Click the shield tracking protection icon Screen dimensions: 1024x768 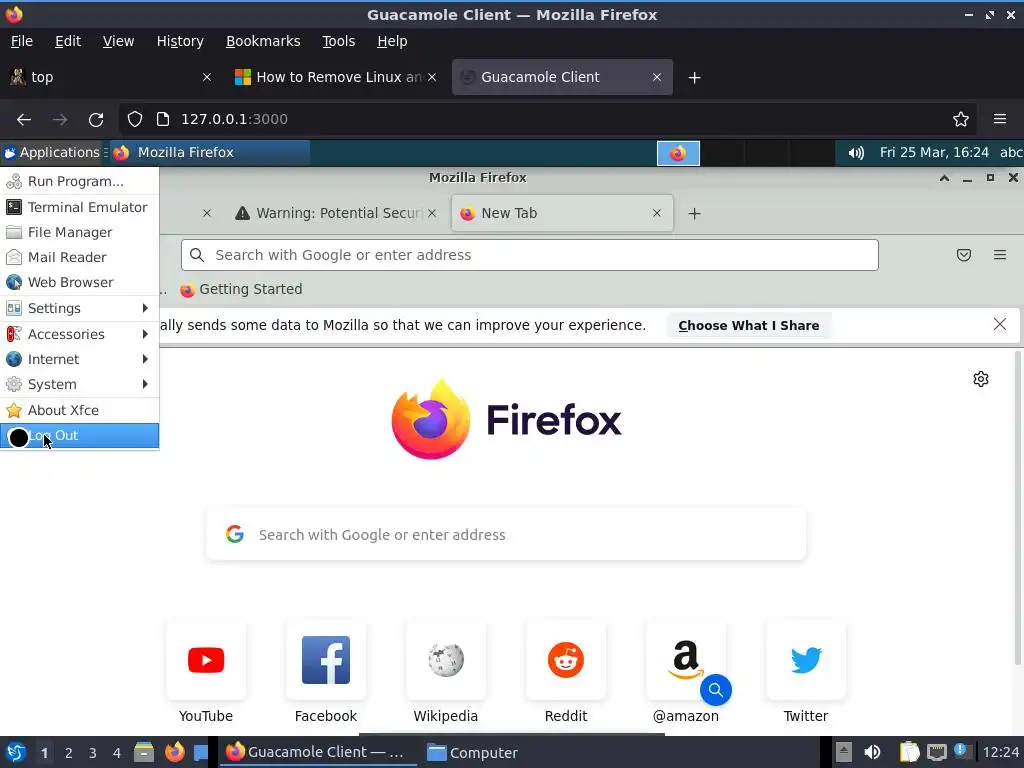point(135,119)
